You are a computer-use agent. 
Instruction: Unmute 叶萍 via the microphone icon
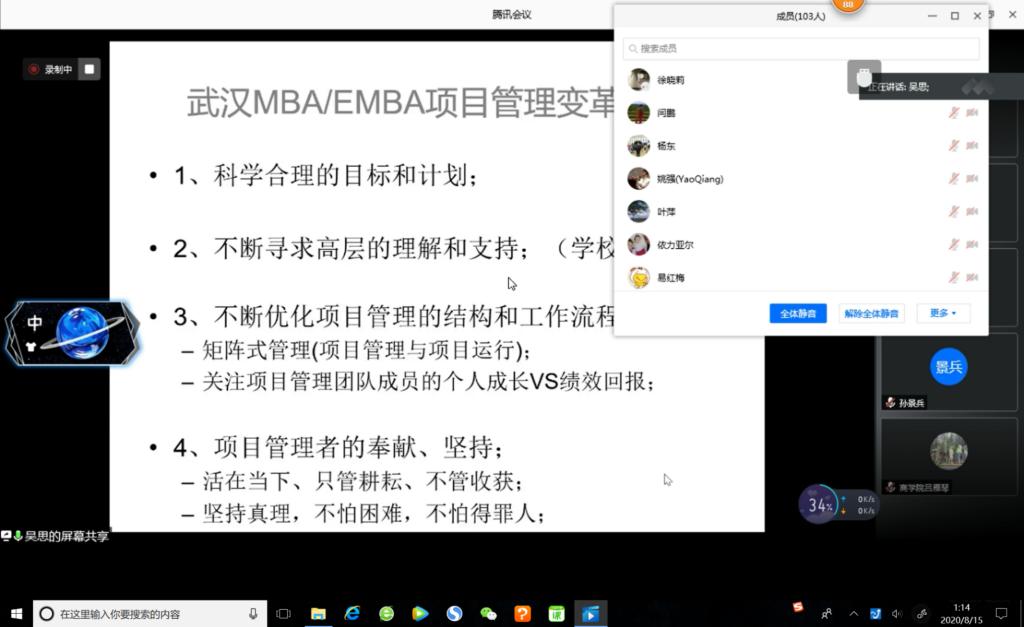pos(954,212)
